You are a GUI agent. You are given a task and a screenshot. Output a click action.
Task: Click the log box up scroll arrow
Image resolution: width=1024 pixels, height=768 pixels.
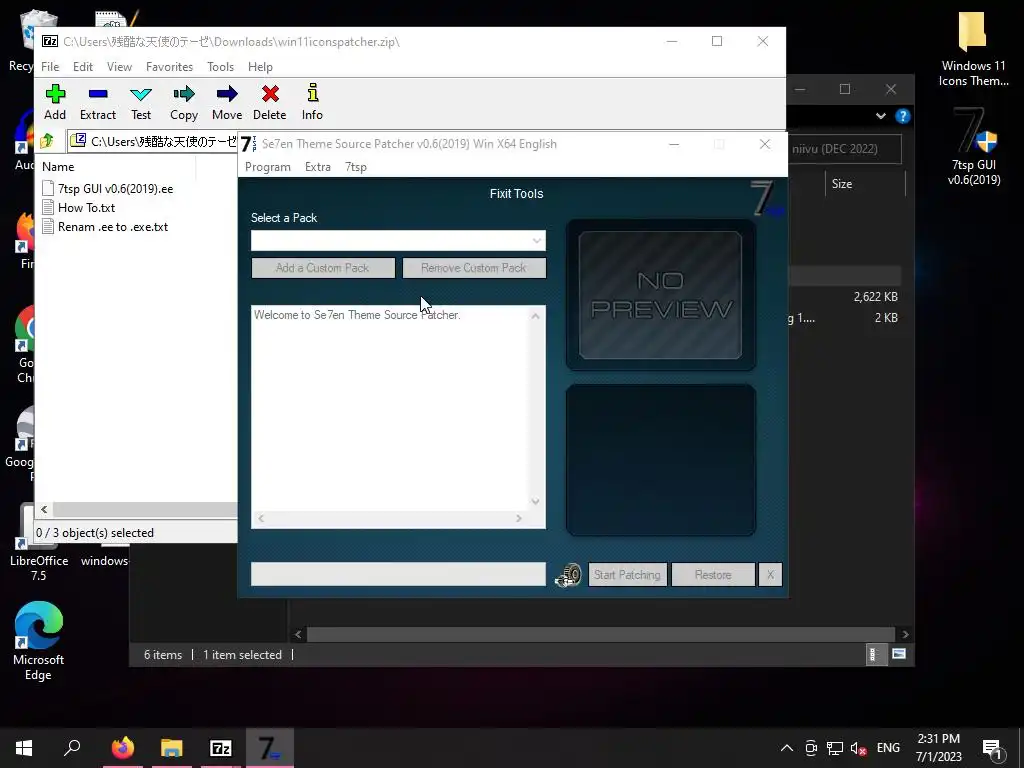coord(536,316)
